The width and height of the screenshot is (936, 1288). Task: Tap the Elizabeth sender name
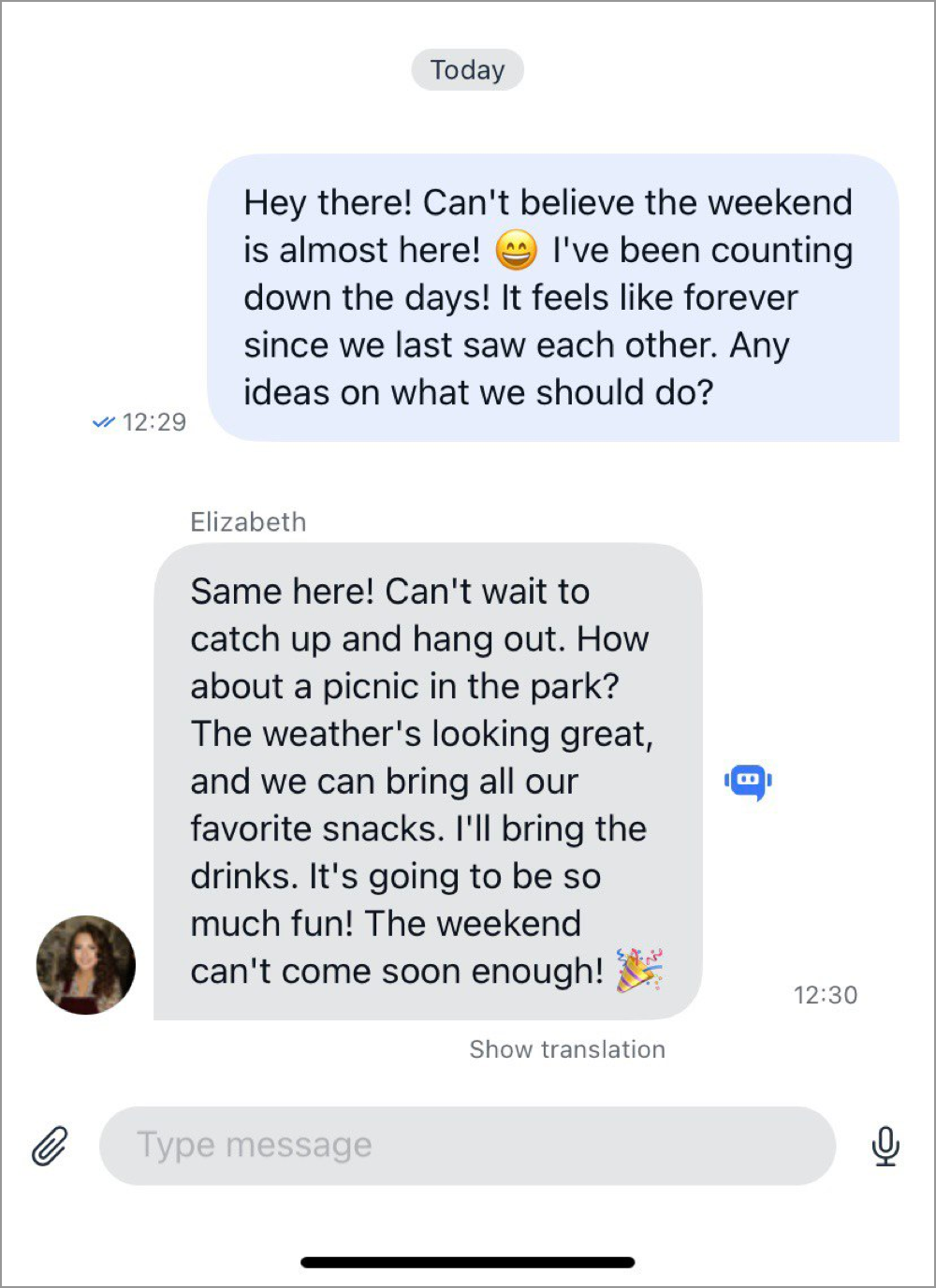[248, 521]
